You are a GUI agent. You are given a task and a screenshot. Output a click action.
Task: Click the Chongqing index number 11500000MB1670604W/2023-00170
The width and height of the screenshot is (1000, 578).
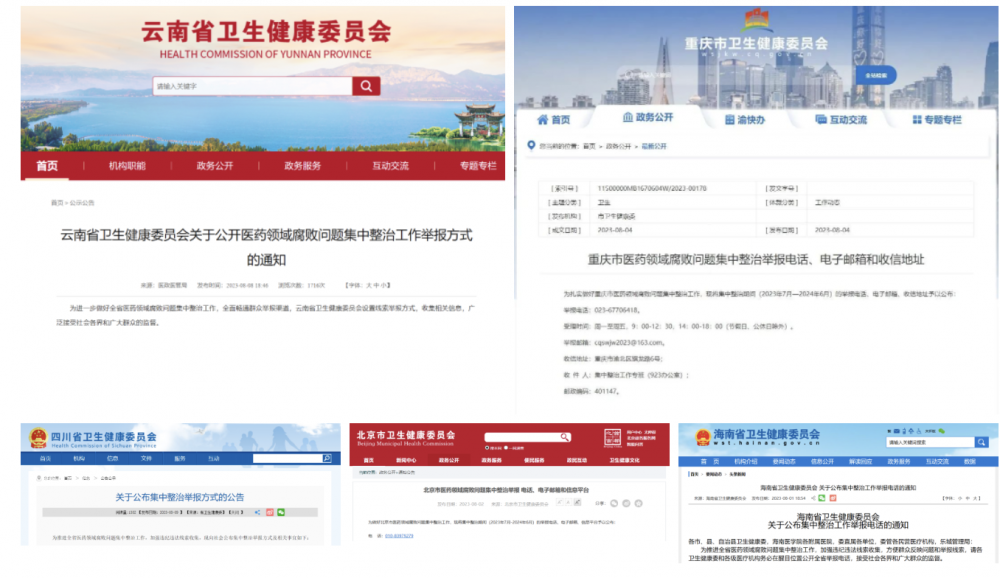652,188
